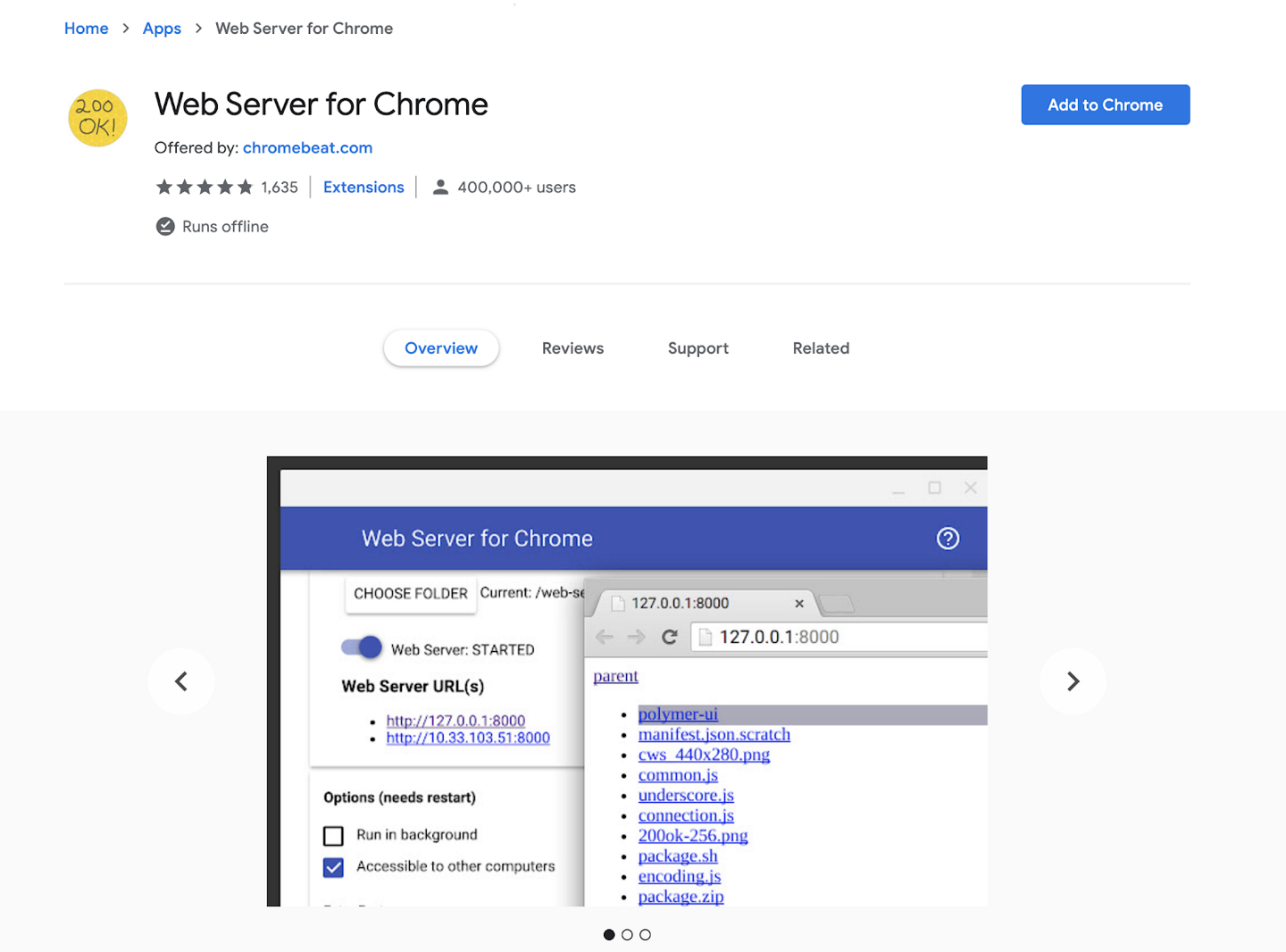1286x952 pixels.
Task: Click the reload icon in screenshot browser
Action: [x=669, y=637]
